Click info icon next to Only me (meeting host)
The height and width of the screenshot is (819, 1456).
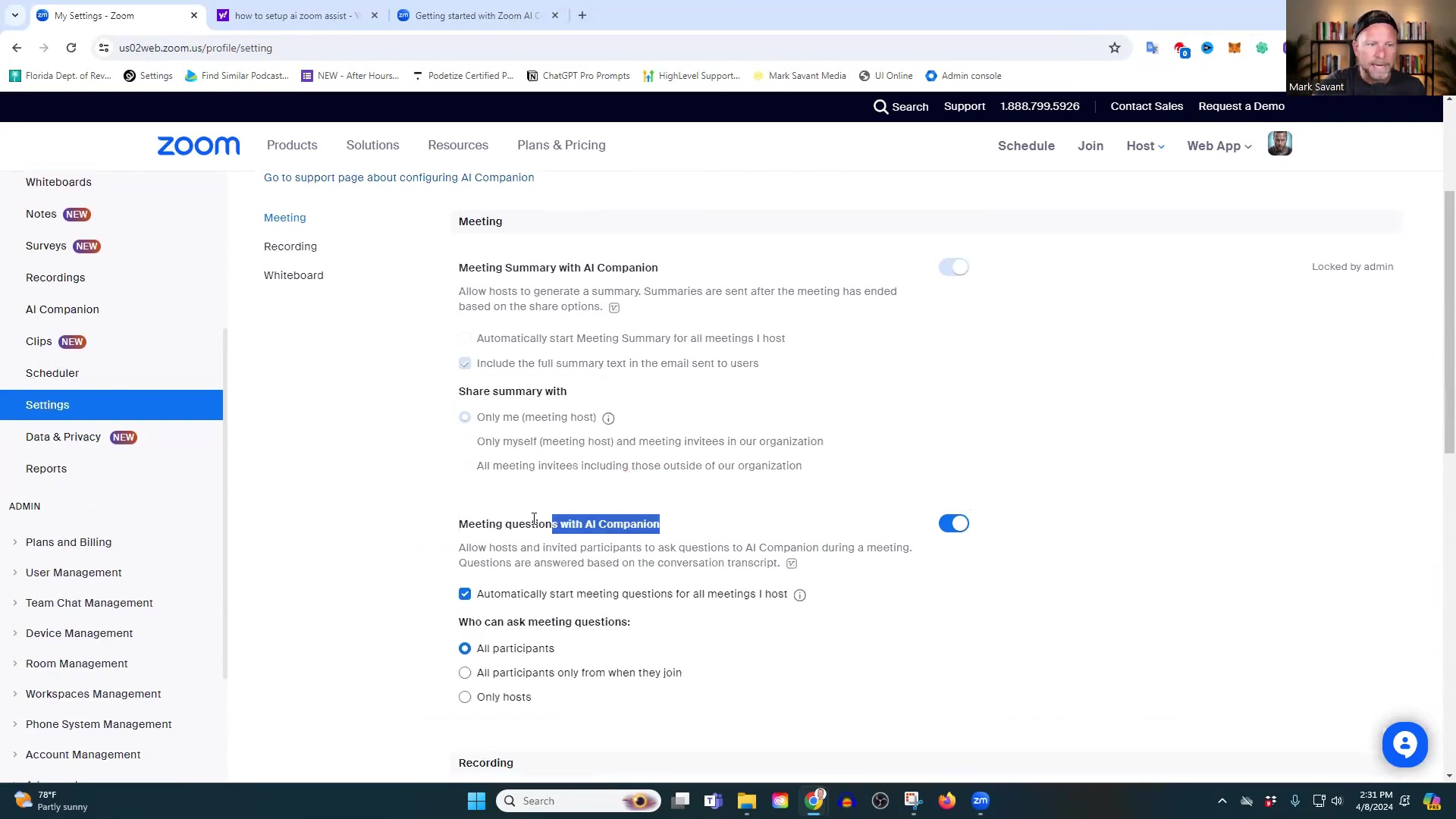click(x=608, y=418)
